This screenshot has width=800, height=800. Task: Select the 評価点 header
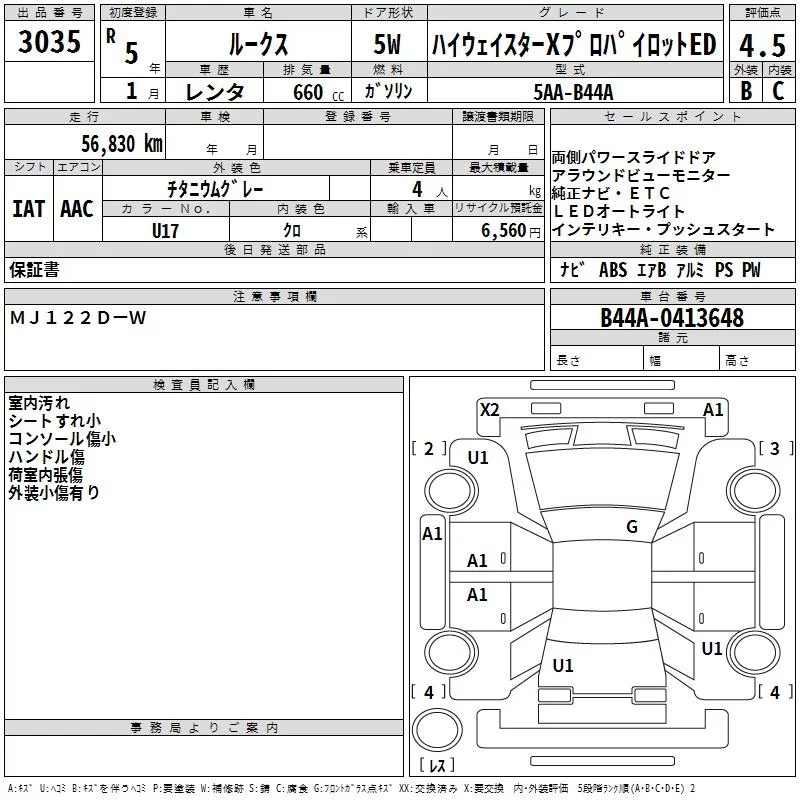pos(762,13)
